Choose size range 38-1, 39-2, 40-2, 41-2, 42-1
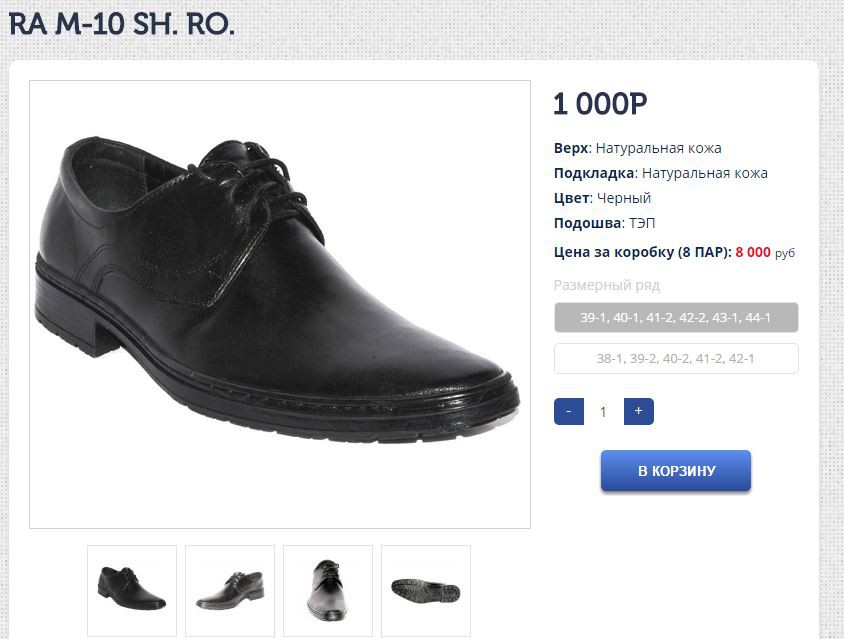Viewport: 844px width, 639px height. tap(676, 358)
